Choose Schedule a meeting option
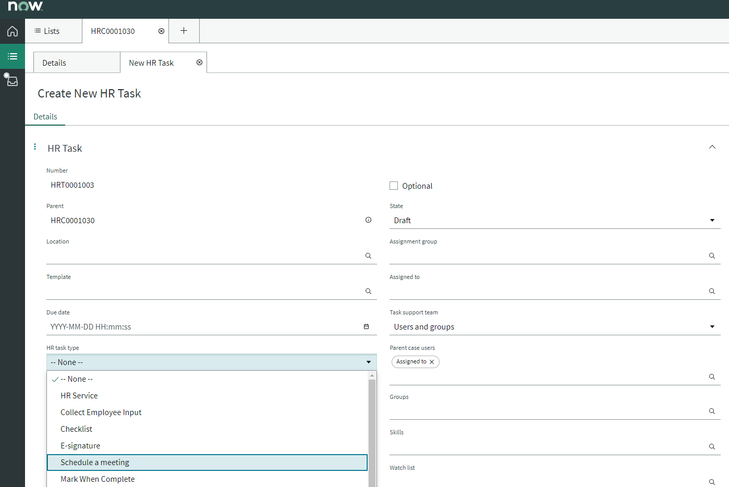Screen dimensions: 729x487 [x=207, y=462]
